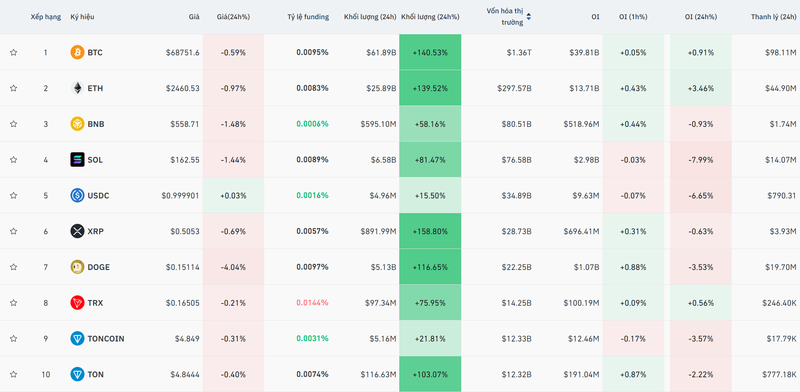800x392 pixels.
Task: Click the TRON TRX logo icon
Action: [x=77, y=303]
